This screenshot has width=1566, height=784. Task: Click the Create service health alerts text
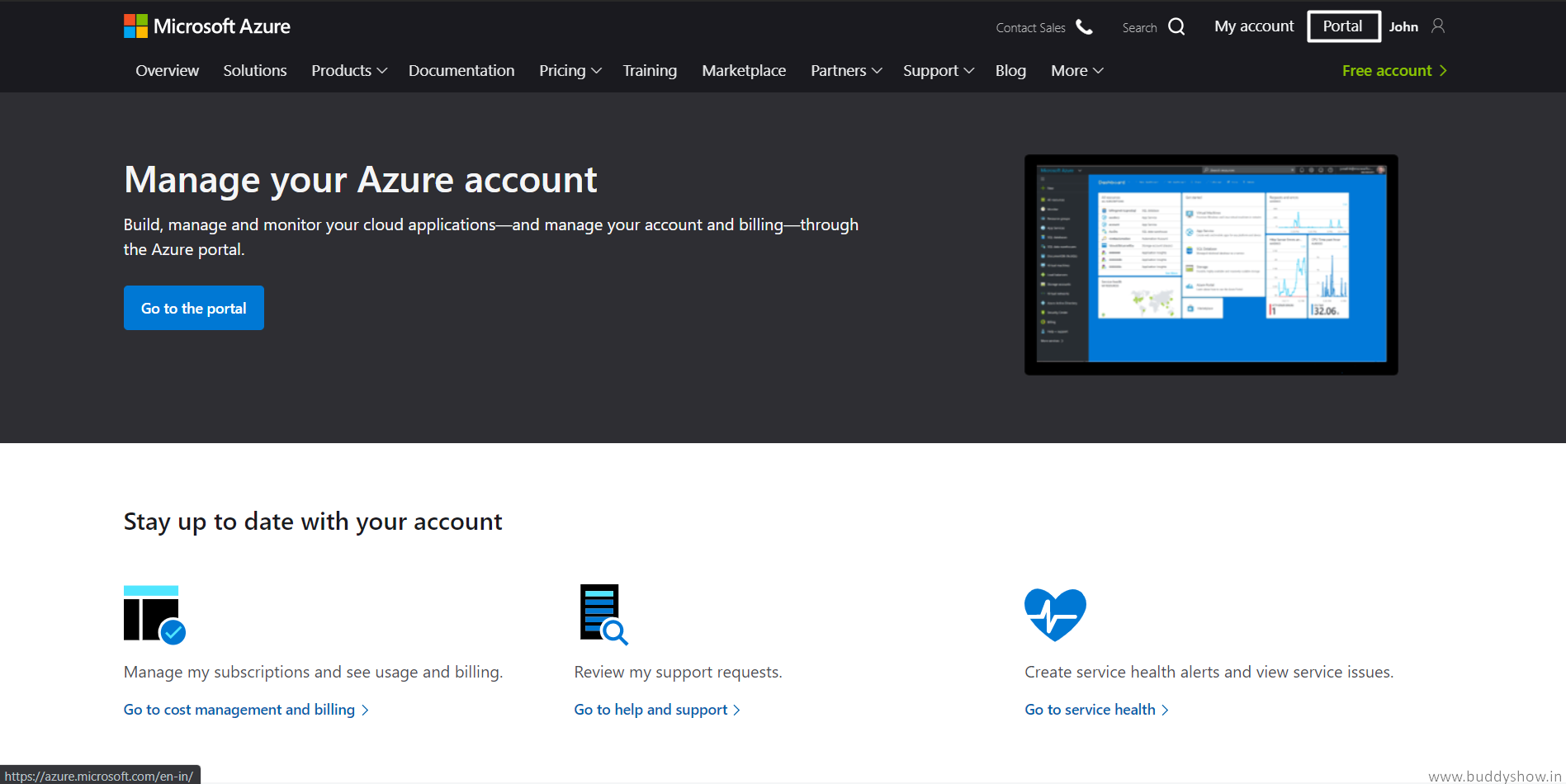point(1209,673)
